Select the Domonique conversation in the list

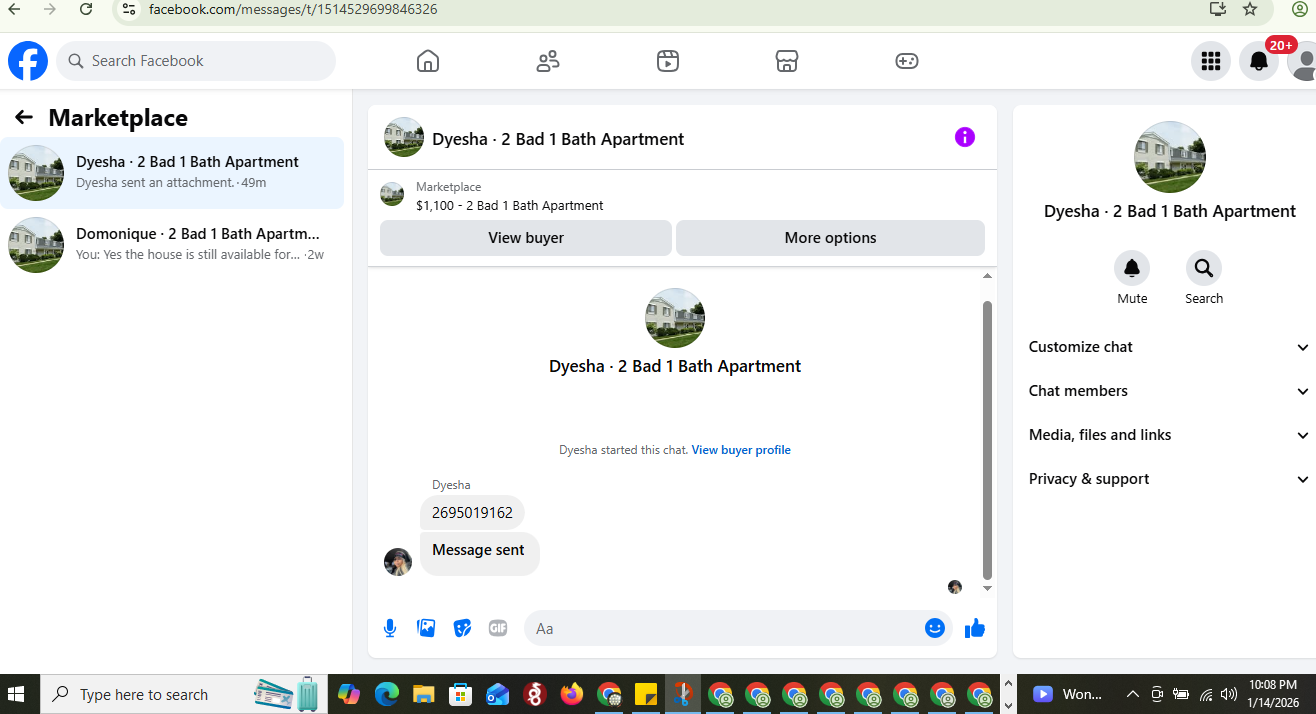pos(172,245)
